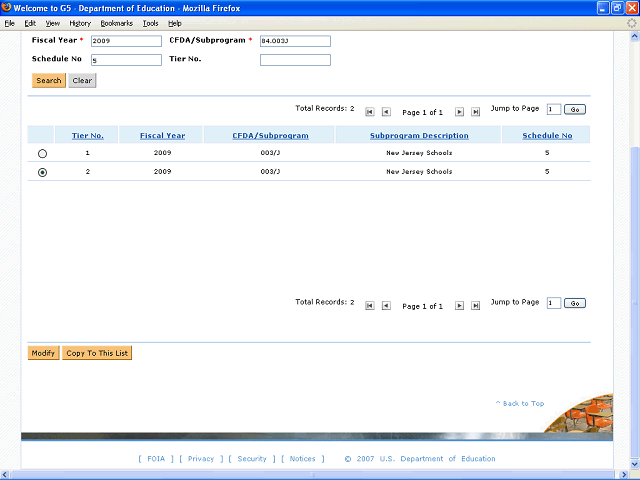Image resolution: width=640 pixels, height=480 pixels.
Task: Select the Tier 1 row radio button
Action: click(42, 154)
